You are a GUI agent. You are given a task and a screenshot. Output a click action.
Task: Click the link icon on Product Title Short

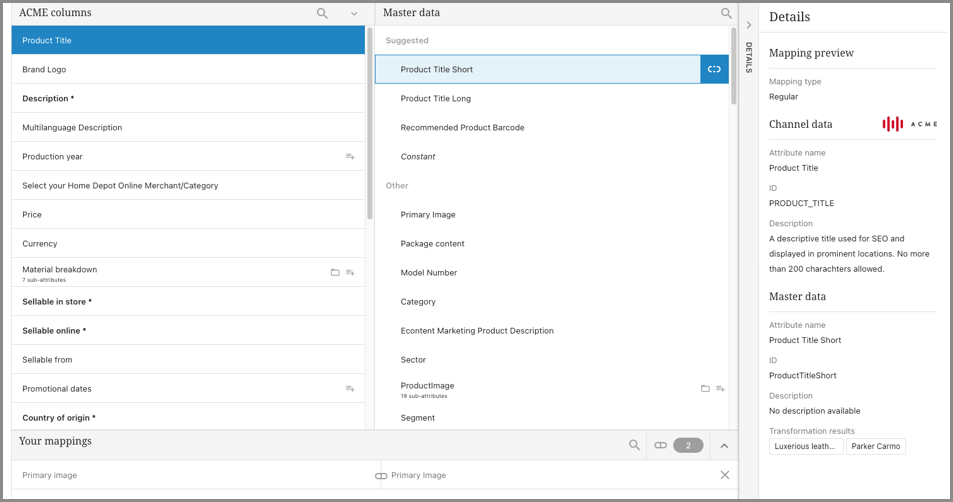[714, 69]
